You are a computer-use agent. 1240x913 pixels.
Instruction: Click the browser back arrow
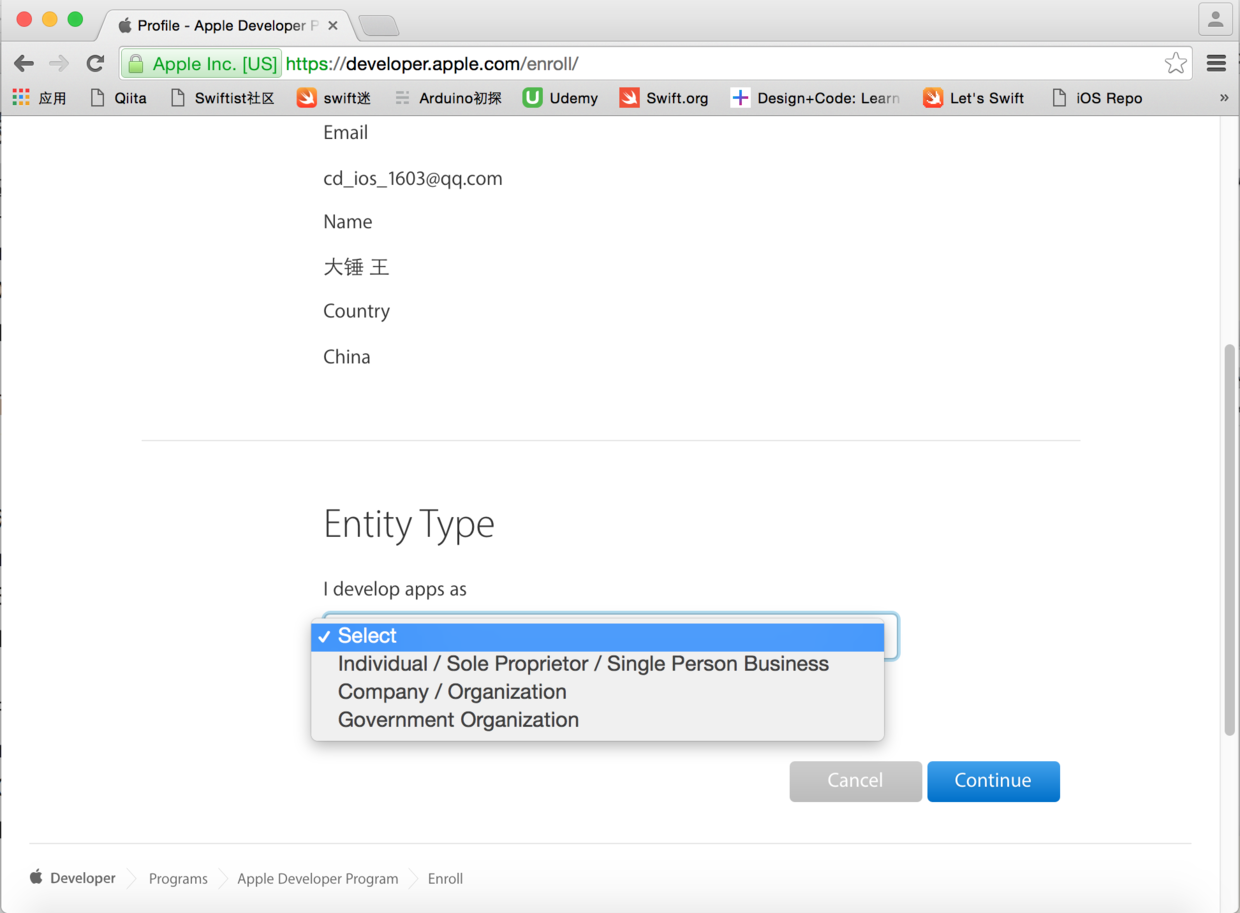pos(24,64)
